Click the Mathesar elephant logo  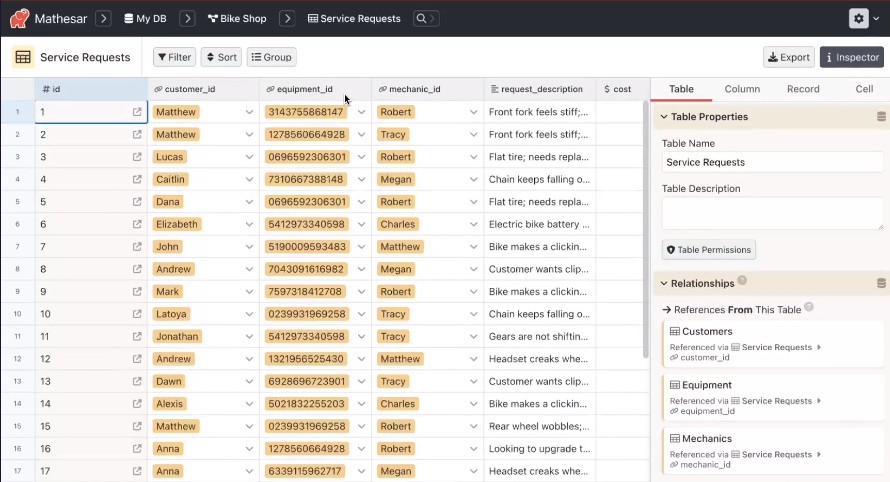(19, 19)
